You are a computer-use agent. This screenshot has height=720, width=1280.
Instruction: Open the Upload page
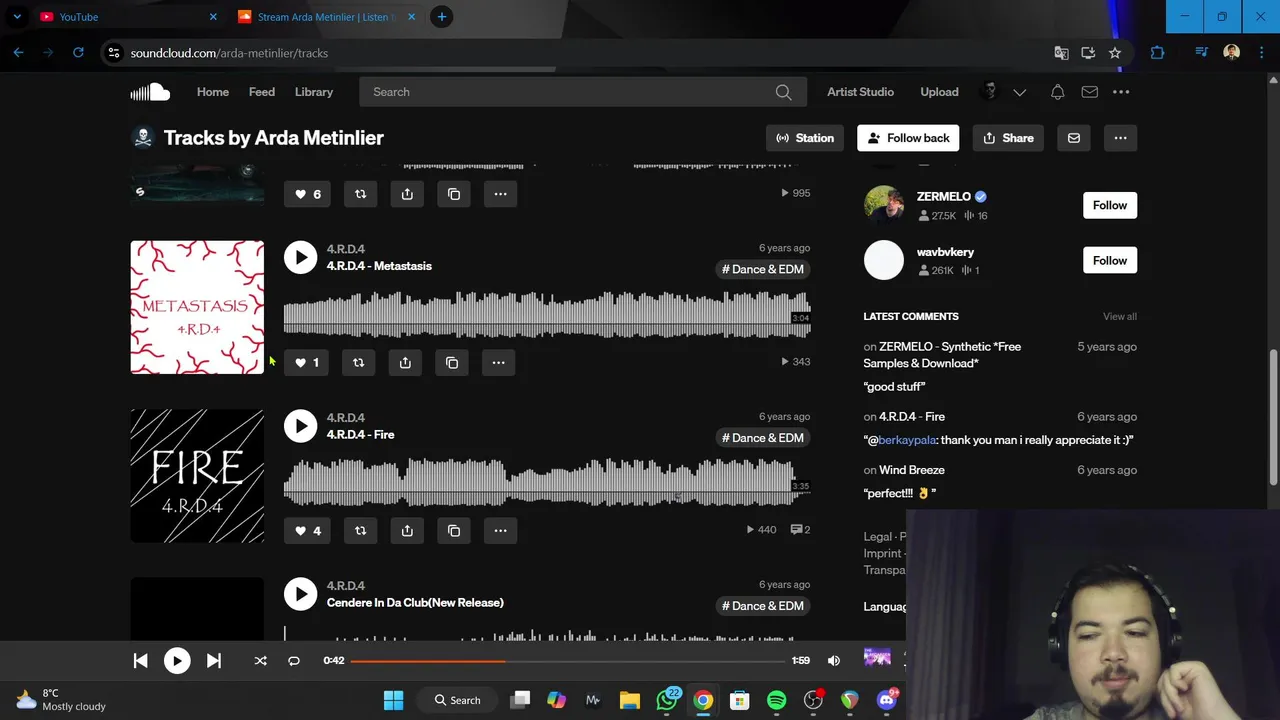tap(939, 92)
